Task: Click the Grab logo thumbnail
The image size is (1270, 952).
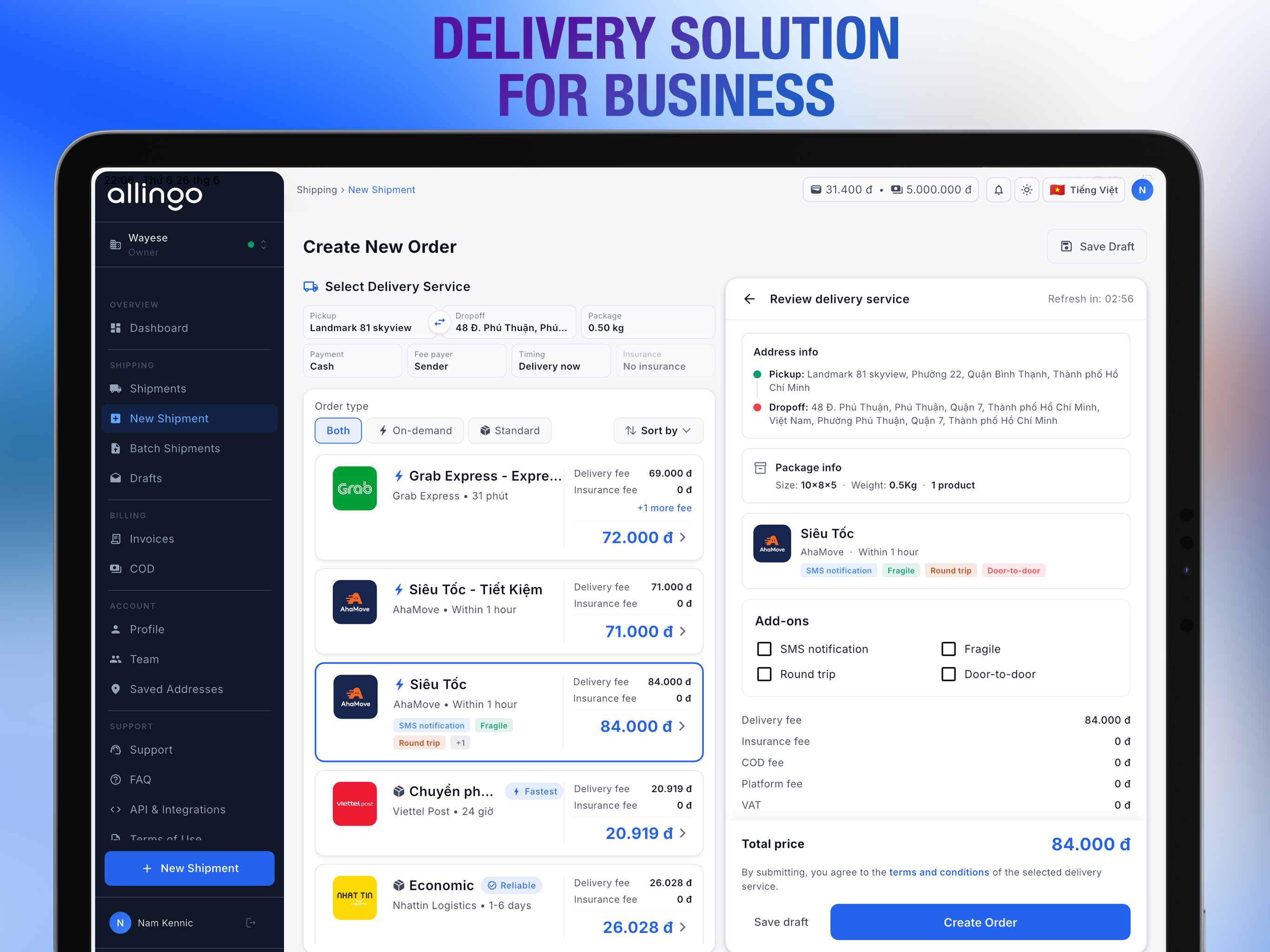Action: 355,489
